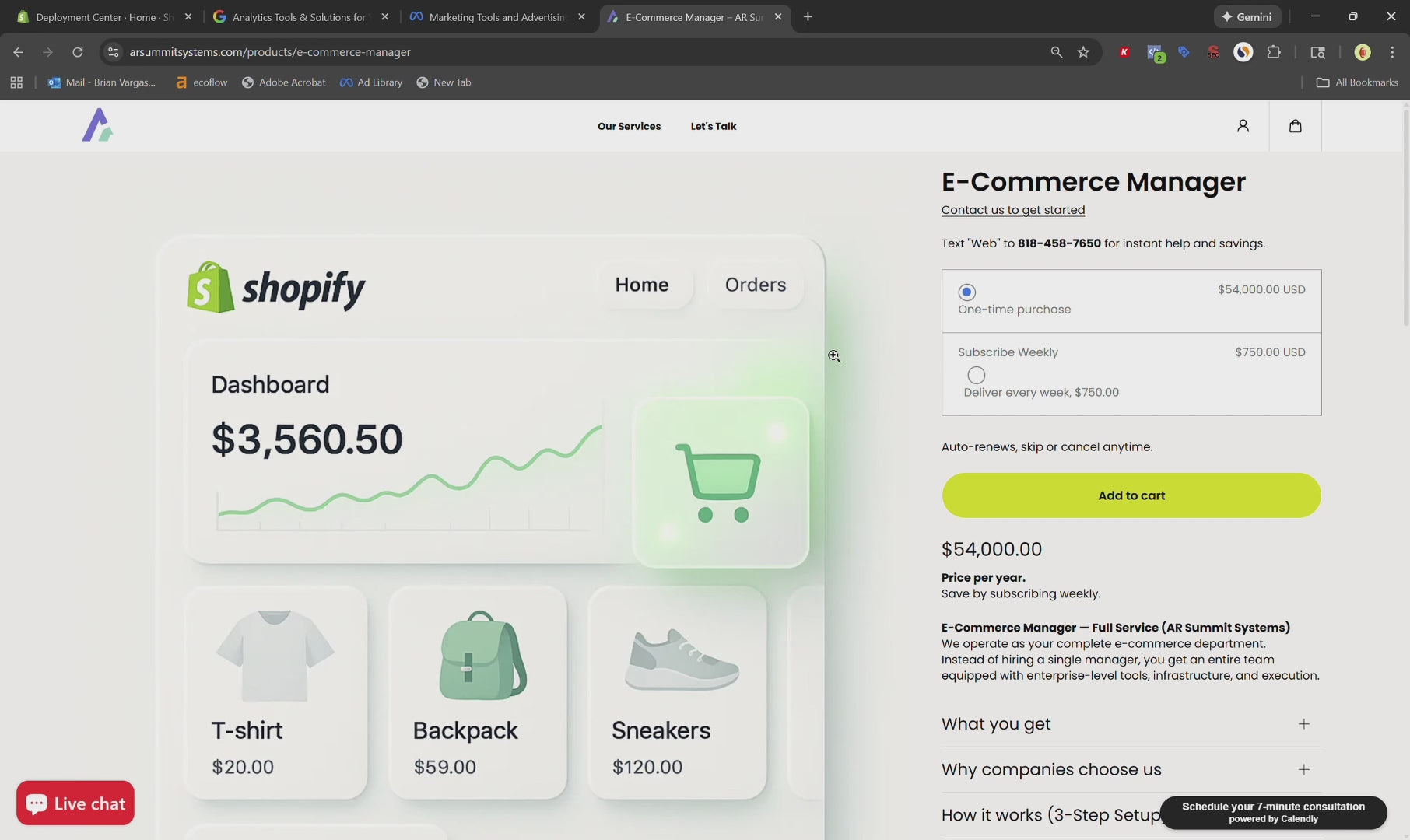Screen dimensions: 1410x840
Task: Expand the What you get section
Action: coord(1131,724)
